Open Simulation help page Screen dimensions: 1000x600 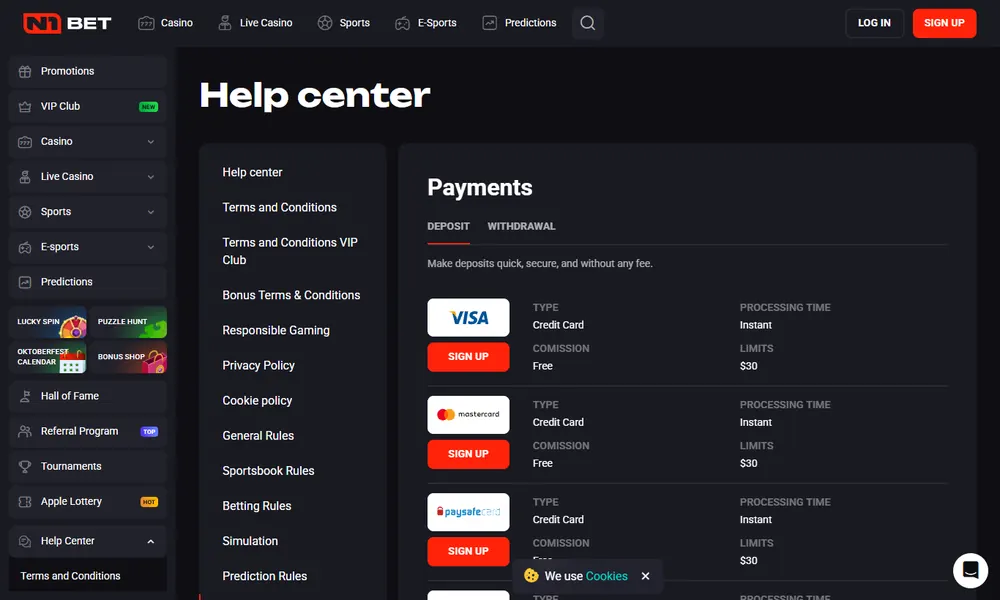(250, 541)
